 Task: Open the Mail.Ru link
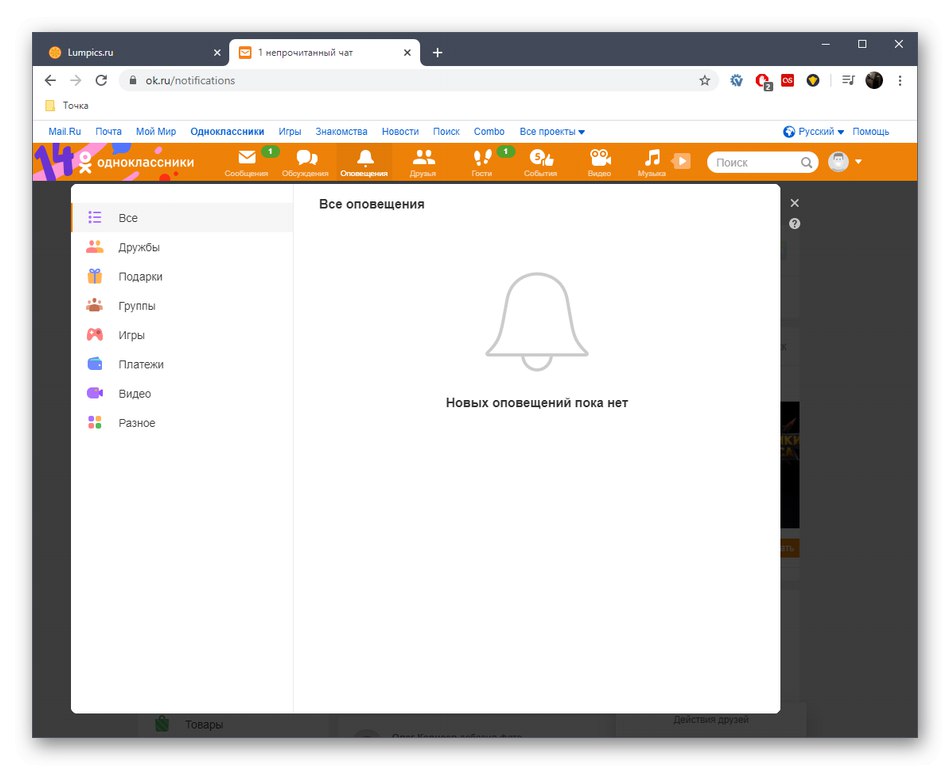[65, 131]
